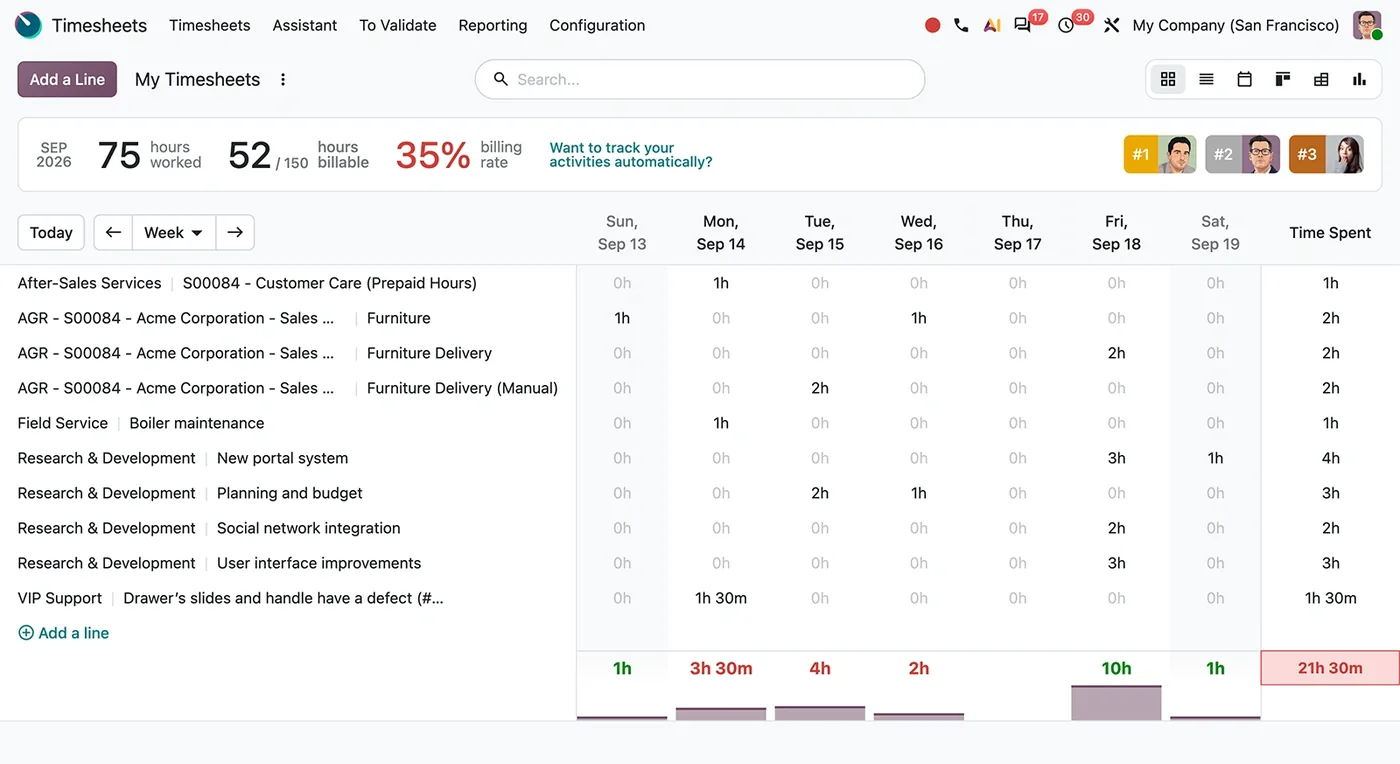Select the #2 leaderboard avatar
The height and width of the screenshot is (764, 1400).
pyautogui.click(x=1242, y=155)
